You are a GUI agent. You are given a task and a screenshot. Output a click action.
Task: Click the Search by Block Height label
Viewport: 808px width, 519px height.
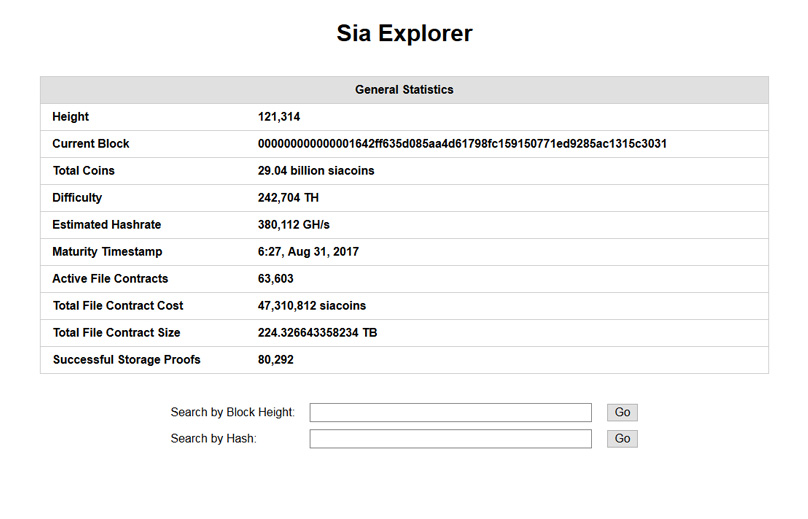point(233,412)
